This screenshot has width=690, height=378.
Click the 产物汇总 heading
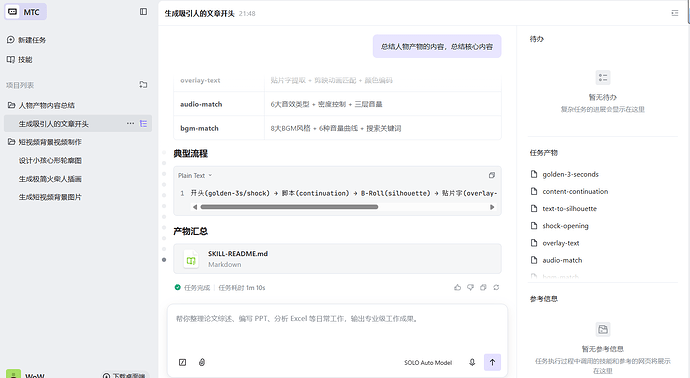(x=191, y=231)
